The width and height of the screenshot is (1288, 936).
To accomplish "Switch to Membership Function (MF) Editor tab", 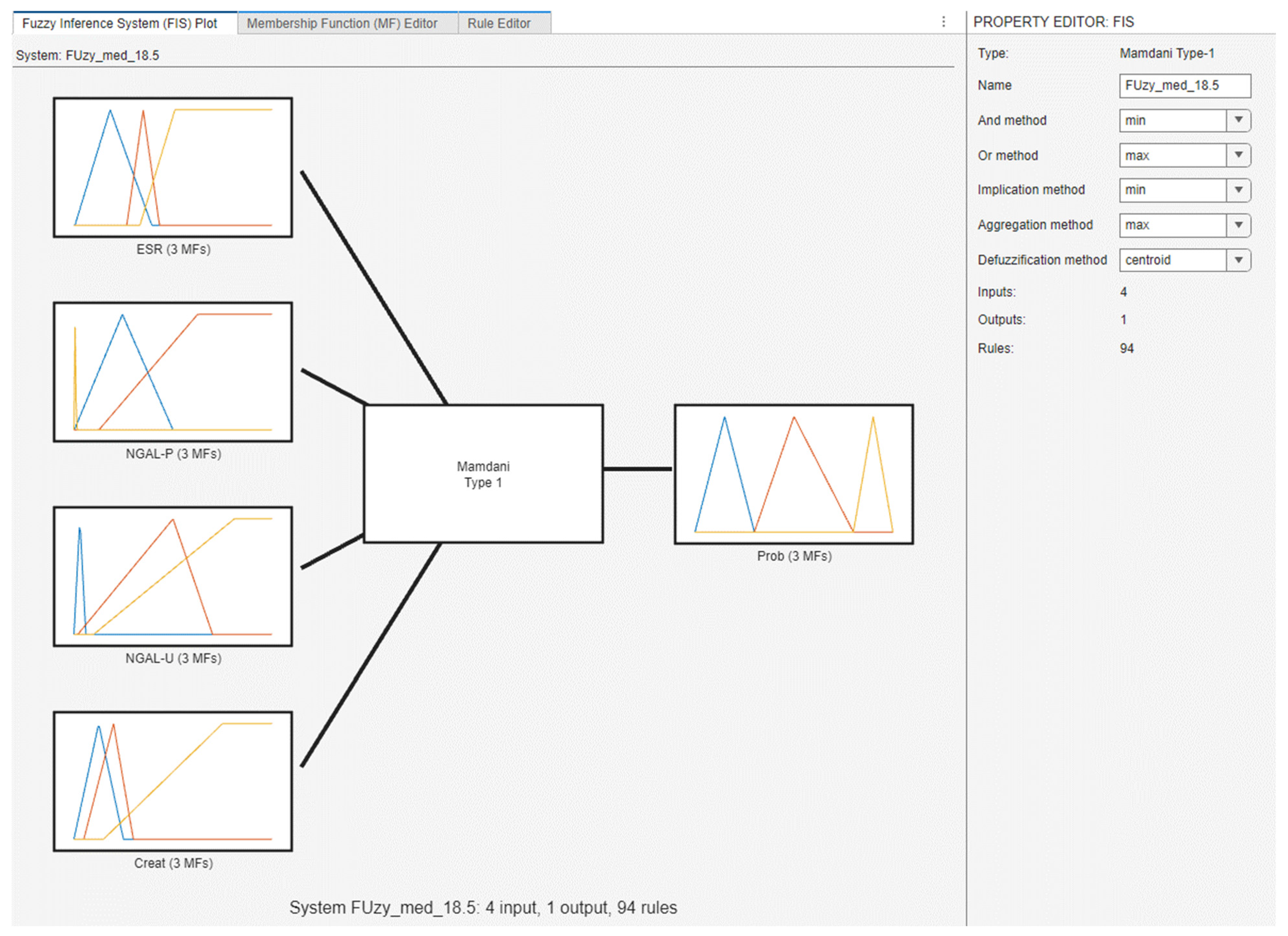I will coord(342,23).
